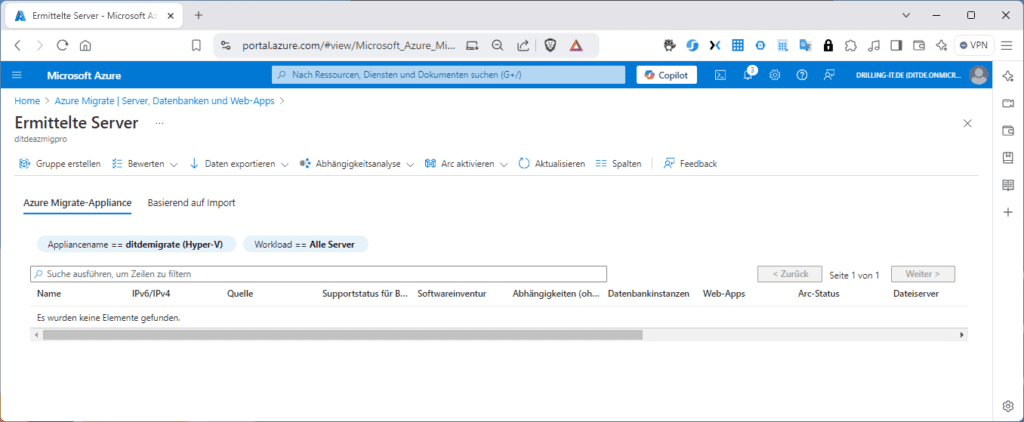1024x422 pixels.
Task: Click the Softwareinventur column header
Action: pyautogui.click(x=453, y=294)
